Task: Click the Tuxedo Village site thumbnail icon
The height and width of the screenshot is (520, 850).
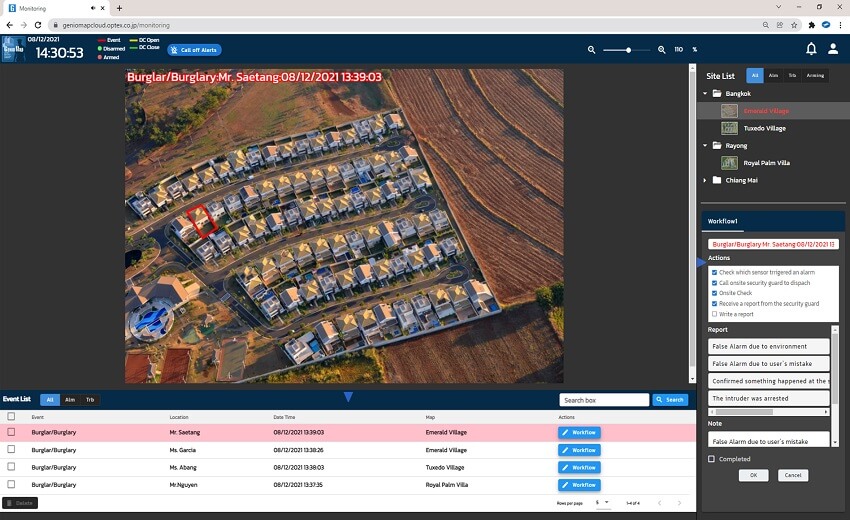Action: 729,128
